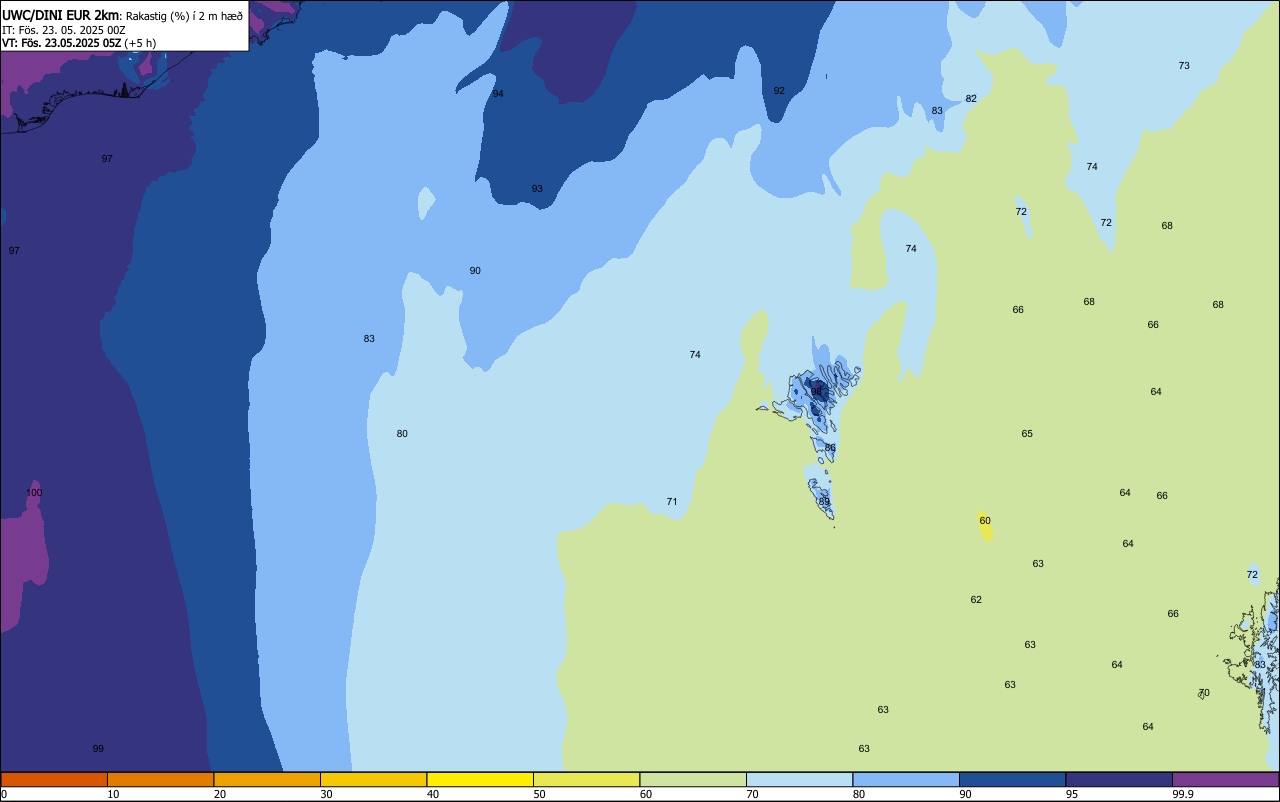Select the humidity value 92 on the map

[779, 91]
